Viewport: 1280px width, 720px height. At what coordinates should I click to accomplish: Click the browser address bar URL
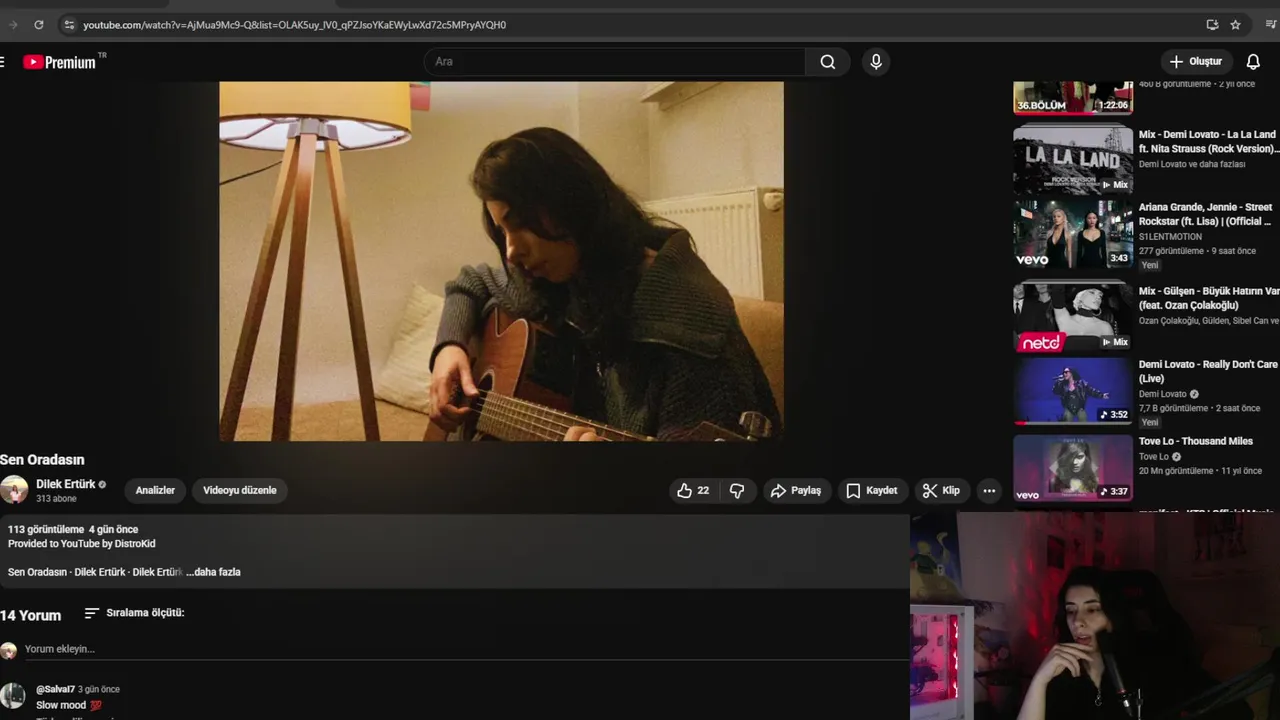point(294,25)
